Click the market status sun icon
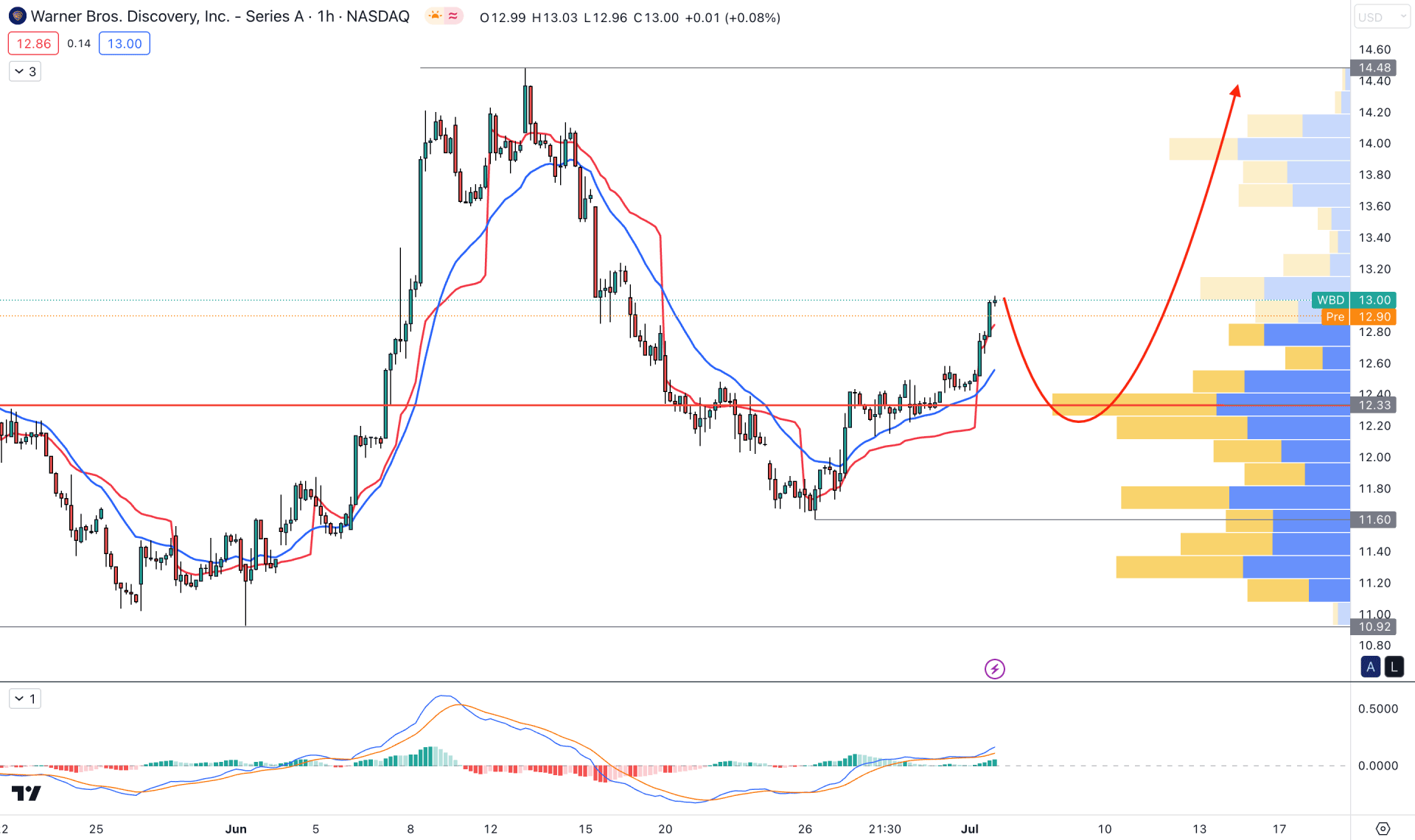This screenshot has width=1415, height=840. 435,16
